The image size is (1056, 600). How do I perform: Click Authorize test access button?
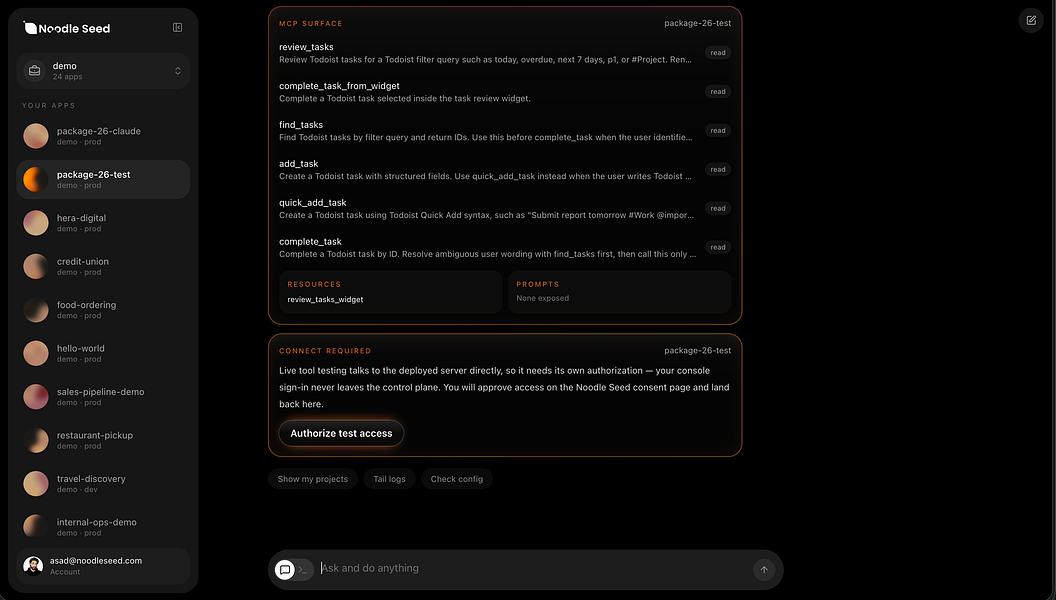point(341,433)
